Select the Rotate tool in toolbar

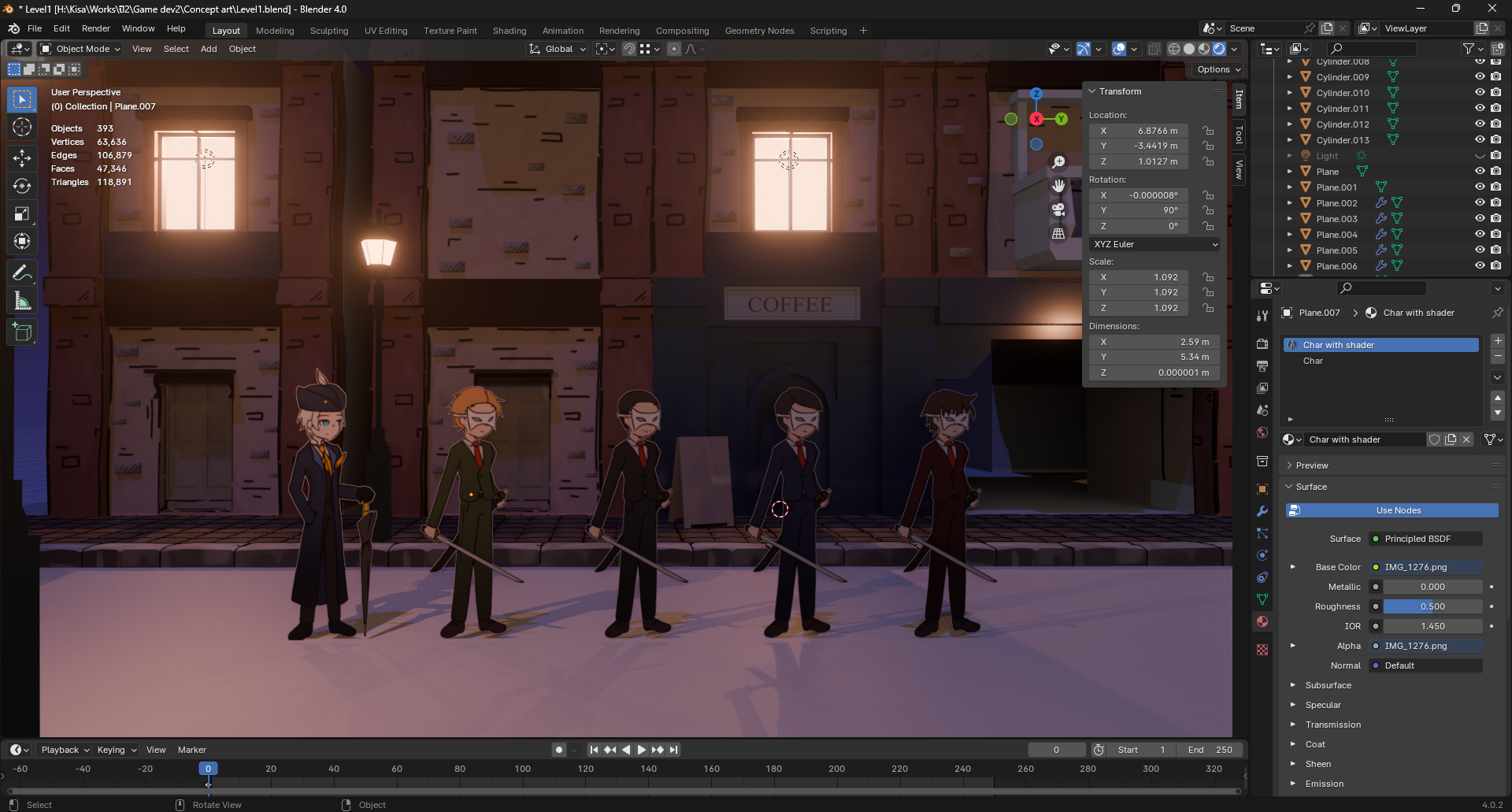[22, 186]
